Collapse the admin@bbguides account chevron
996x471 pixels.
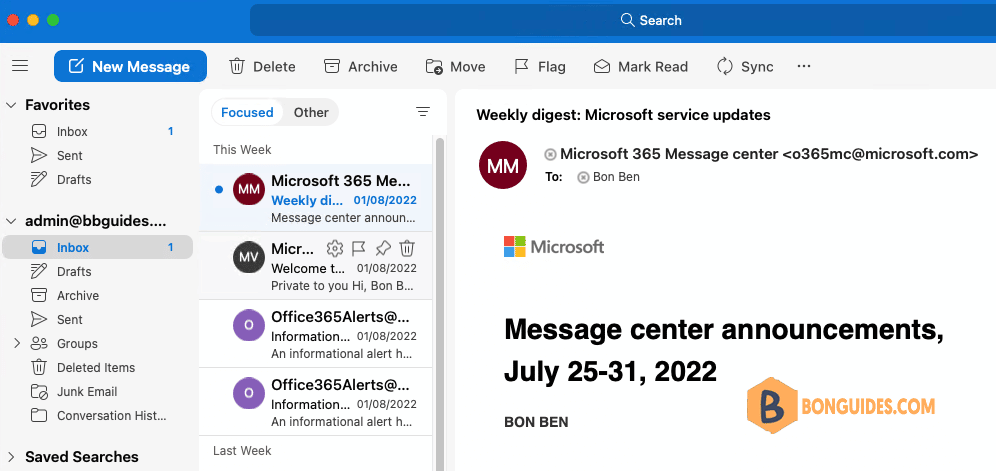point(11,221)
